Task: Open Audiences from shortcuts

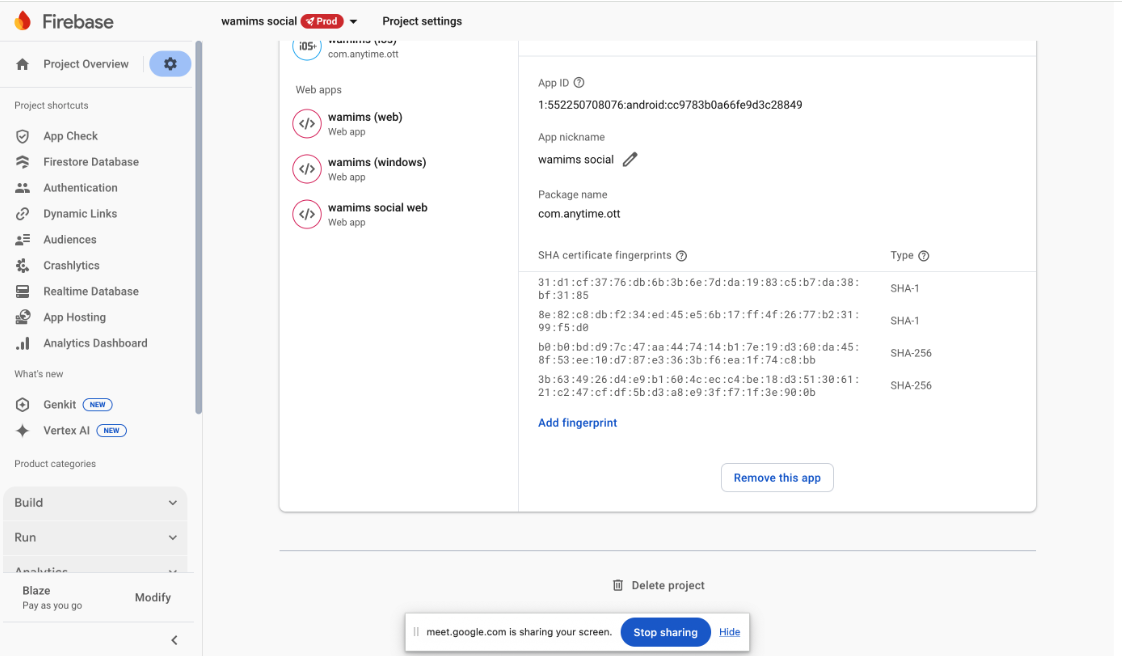Action: [x=69, y=239]
